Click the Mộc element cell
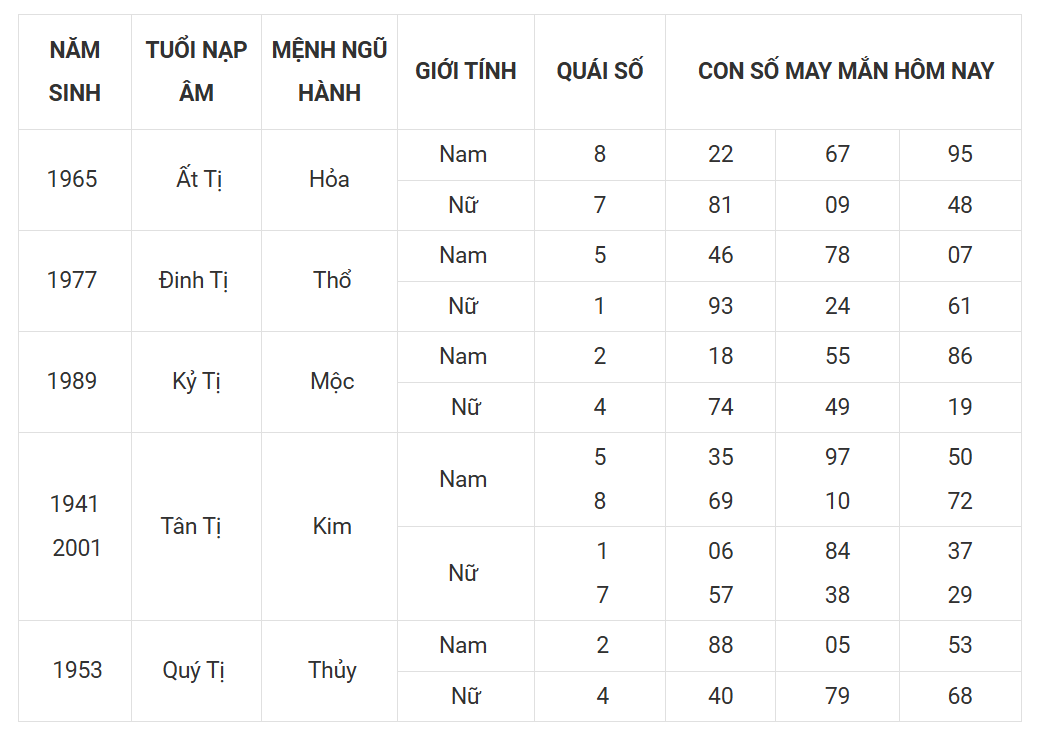This screenshot has height=731, width=1037. click(329, 382)
